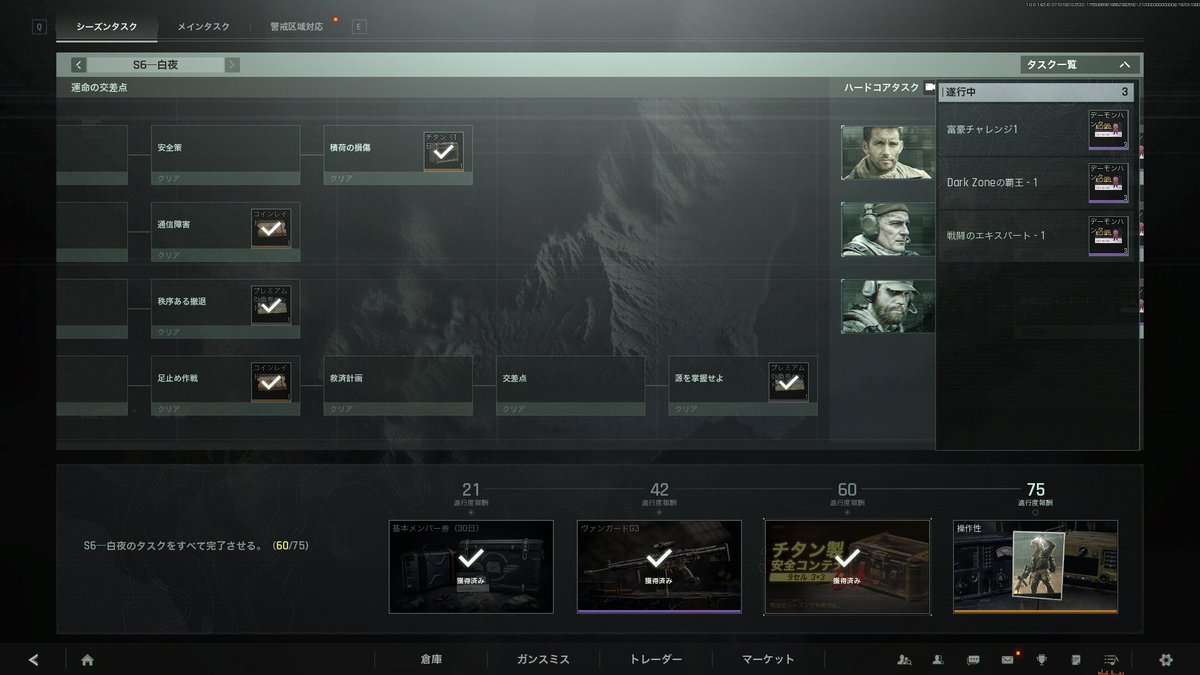Image resolution: width=1200 pixels, height=675 pixels.
Task: Select the 安全策 task node
Action: (225, 155)
